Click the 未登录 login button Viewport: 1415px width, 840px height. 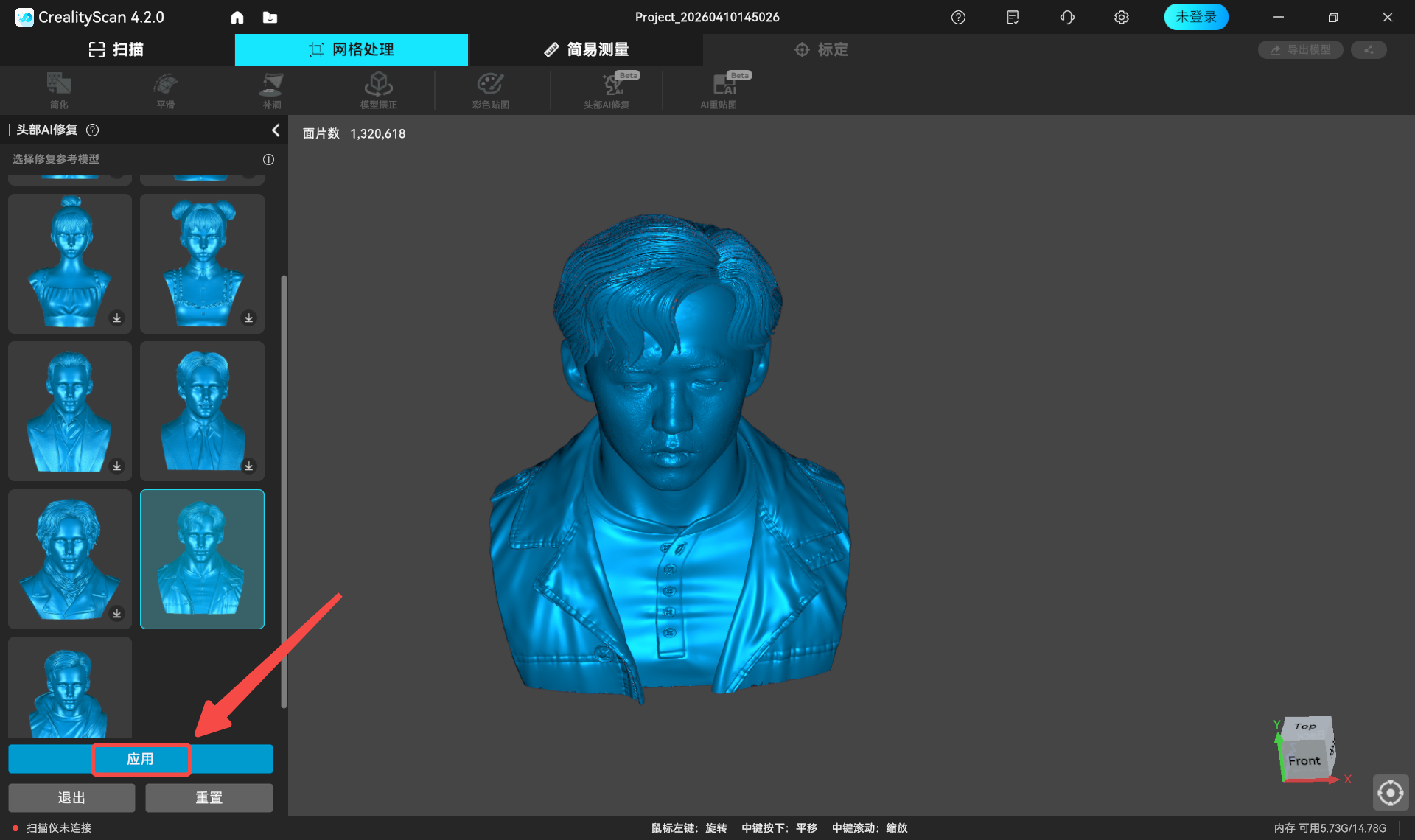pyautogui.click(x=1195, y=17)
